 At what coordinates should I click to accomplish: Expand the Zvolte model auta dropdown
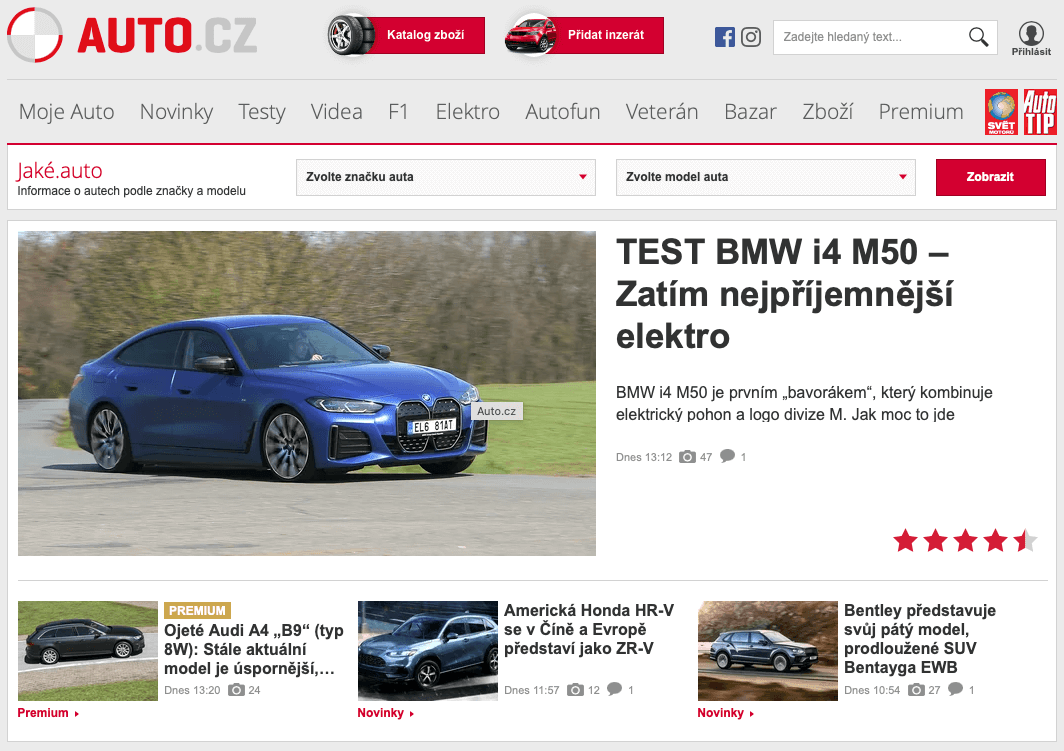click(x=765, y=177)
